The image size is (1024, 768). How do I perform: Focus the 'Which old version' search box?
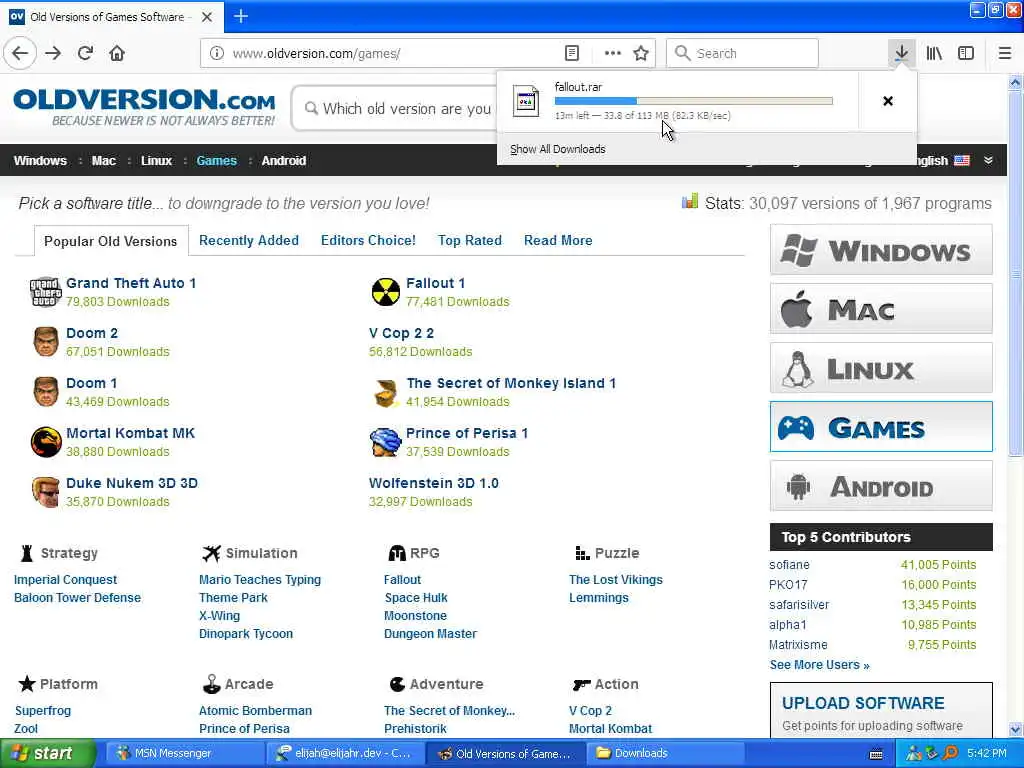click(x=395, y=108)
